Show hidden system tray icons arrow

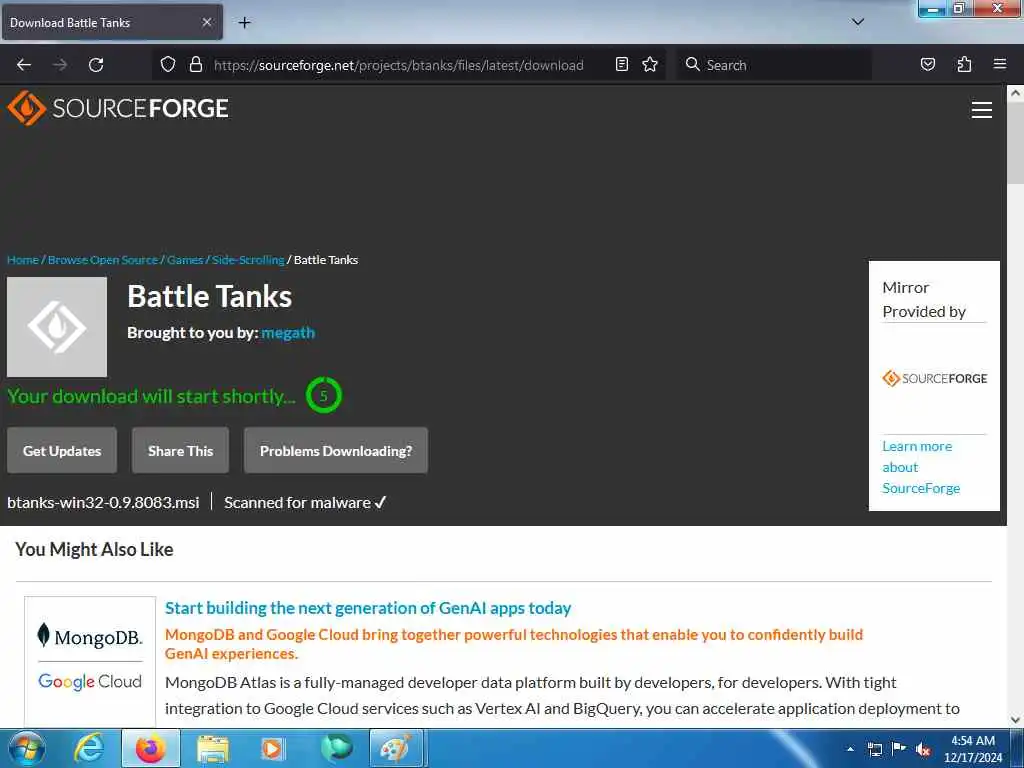pyautogui.click(x=850, y=749)
